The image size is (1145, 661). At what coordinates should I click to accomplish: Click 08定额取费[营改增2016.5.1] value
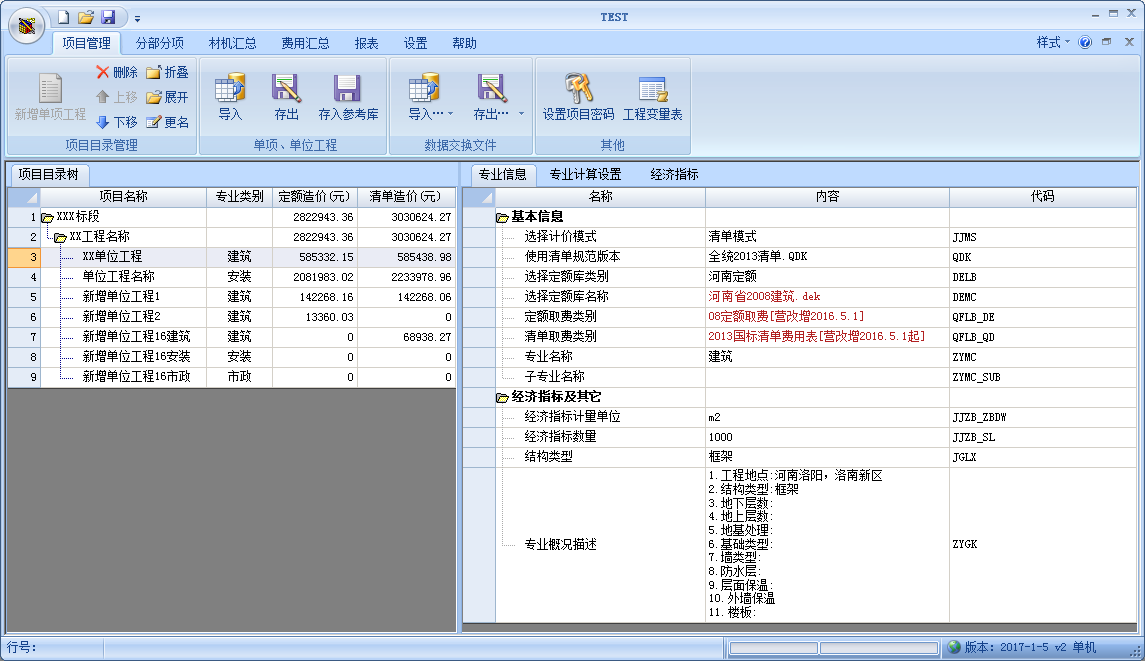coord(827,317)
